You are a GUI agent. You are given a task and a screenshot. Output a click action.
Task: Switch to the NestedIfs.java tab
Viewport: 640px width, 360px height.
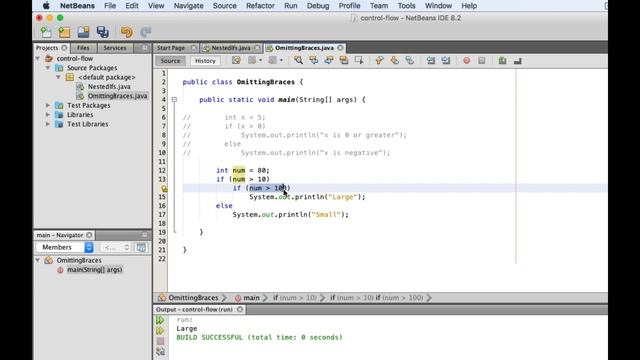(x=231, y=48)
